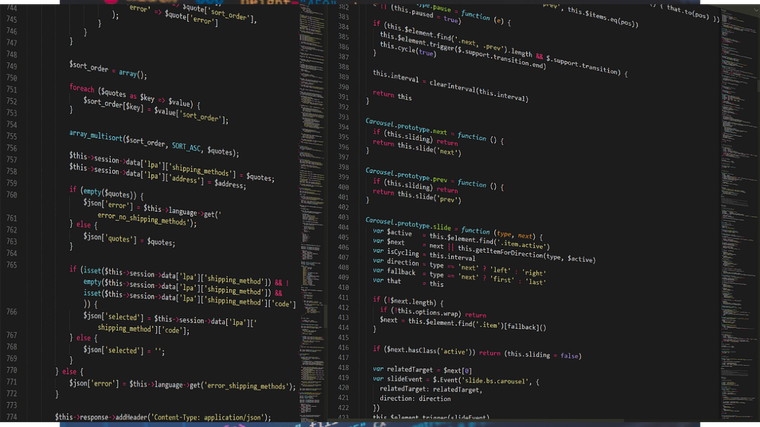Place cursor on the foreach keyword

click(81, 88)
